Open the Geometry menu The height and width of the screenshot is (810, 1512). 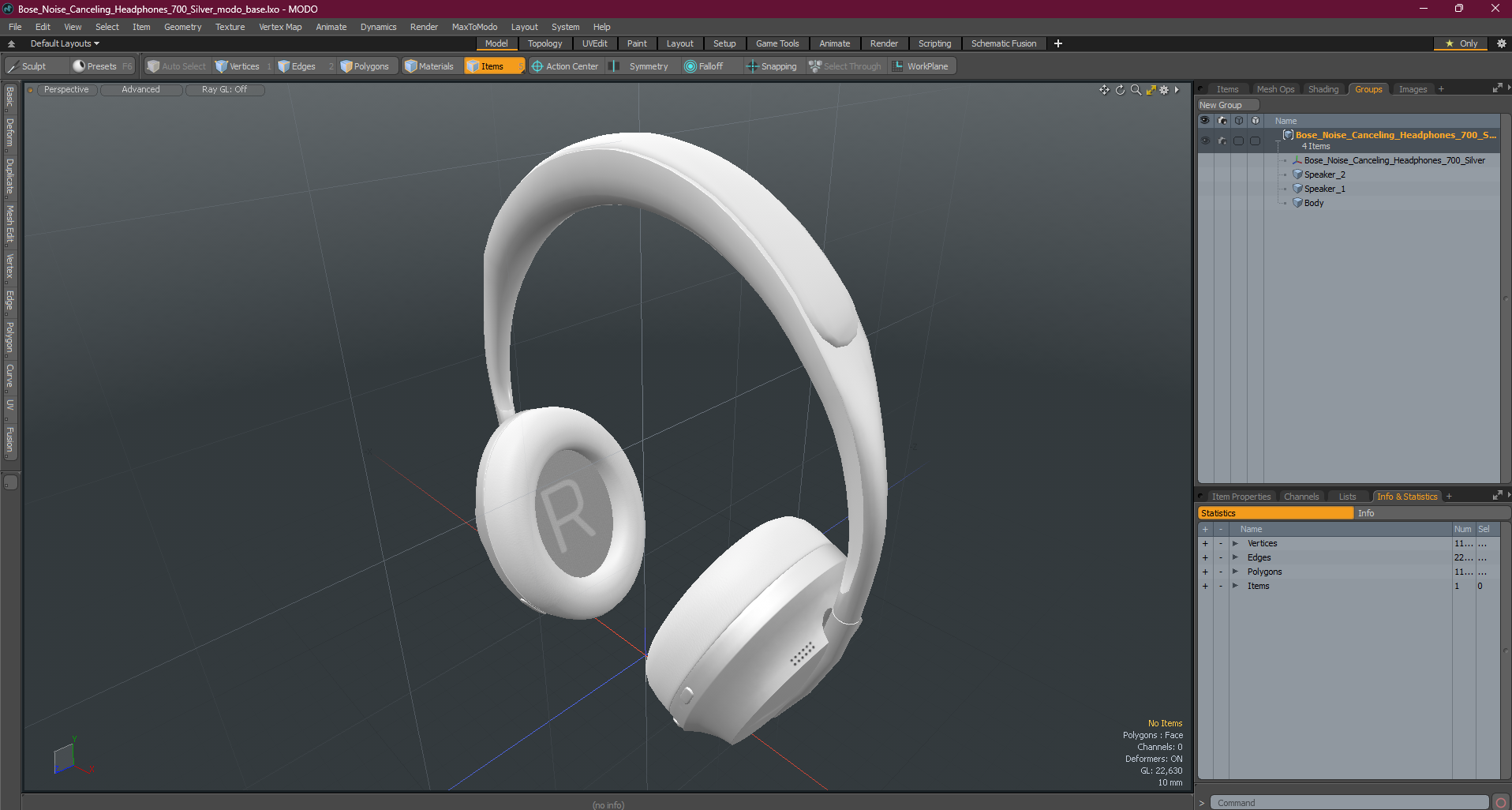point(182,27)
